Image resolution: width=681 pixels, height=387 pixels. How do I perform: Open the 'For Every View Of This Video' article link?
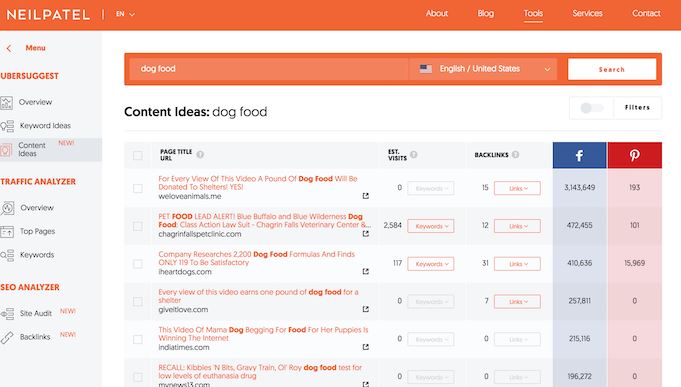[258, 183]
